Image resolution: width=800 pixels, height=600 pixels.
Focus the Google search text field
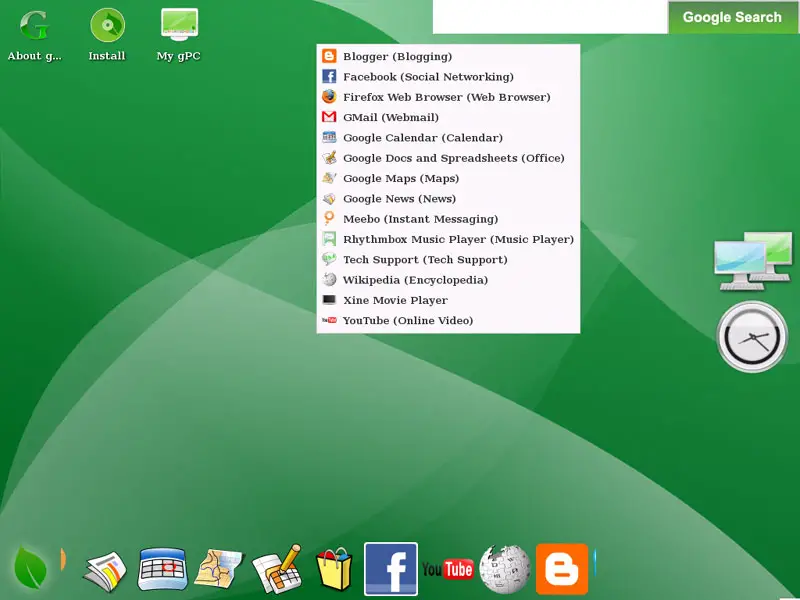point(551,17)
